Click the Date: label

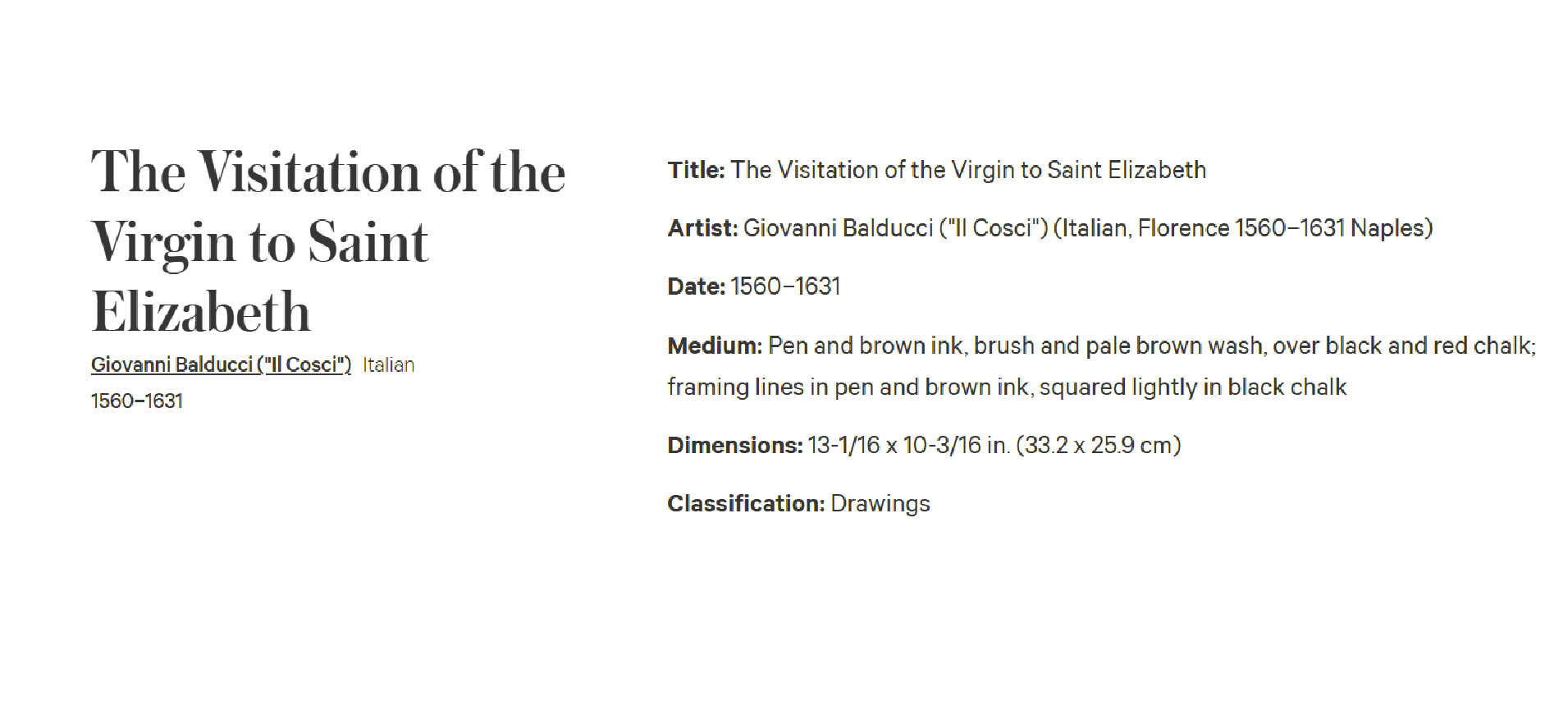click(x=696, y=286)
